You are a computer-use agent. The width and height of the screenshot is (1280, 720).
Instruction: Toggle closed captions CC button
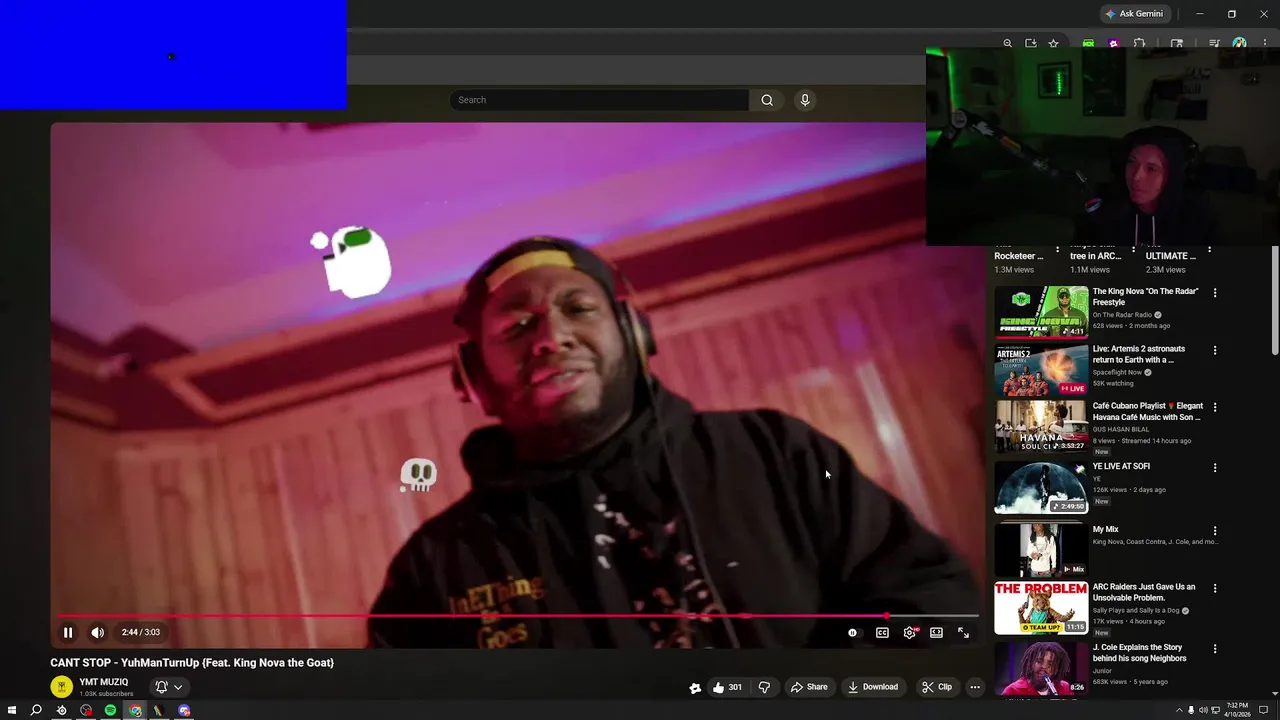[x=882, y=632]
